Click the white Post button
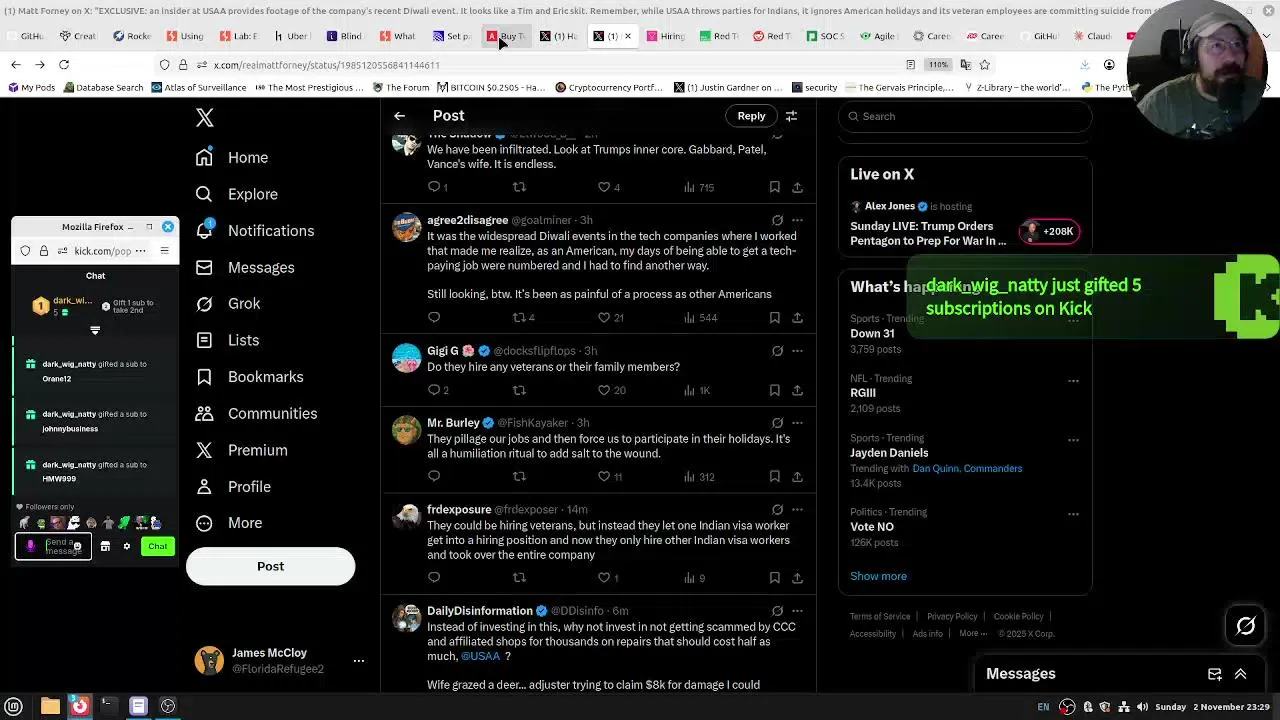The height and width of the screenshot is (720, 1280). pyautogui.click(x=270, y=566)
